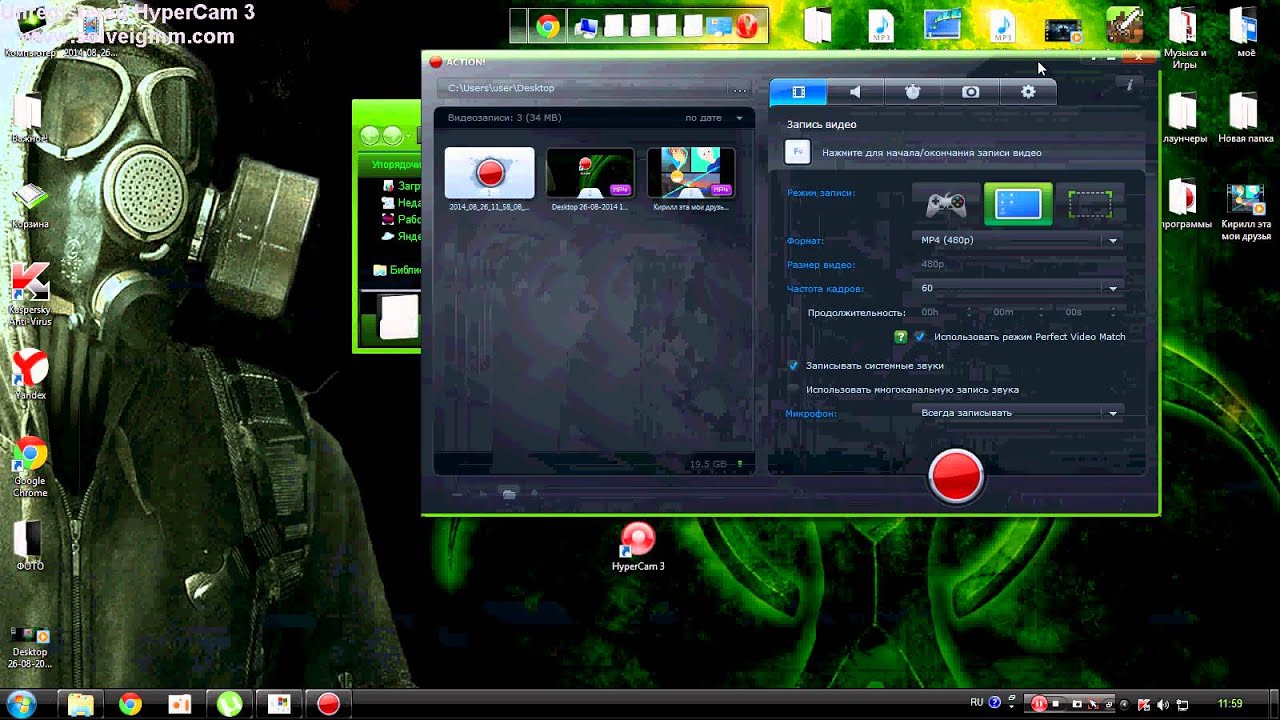Enable 'Использовать многоканальную запись звука' checkbox
The height and width of the screenshot is (720, 1280).
click(x=793, y=390)
